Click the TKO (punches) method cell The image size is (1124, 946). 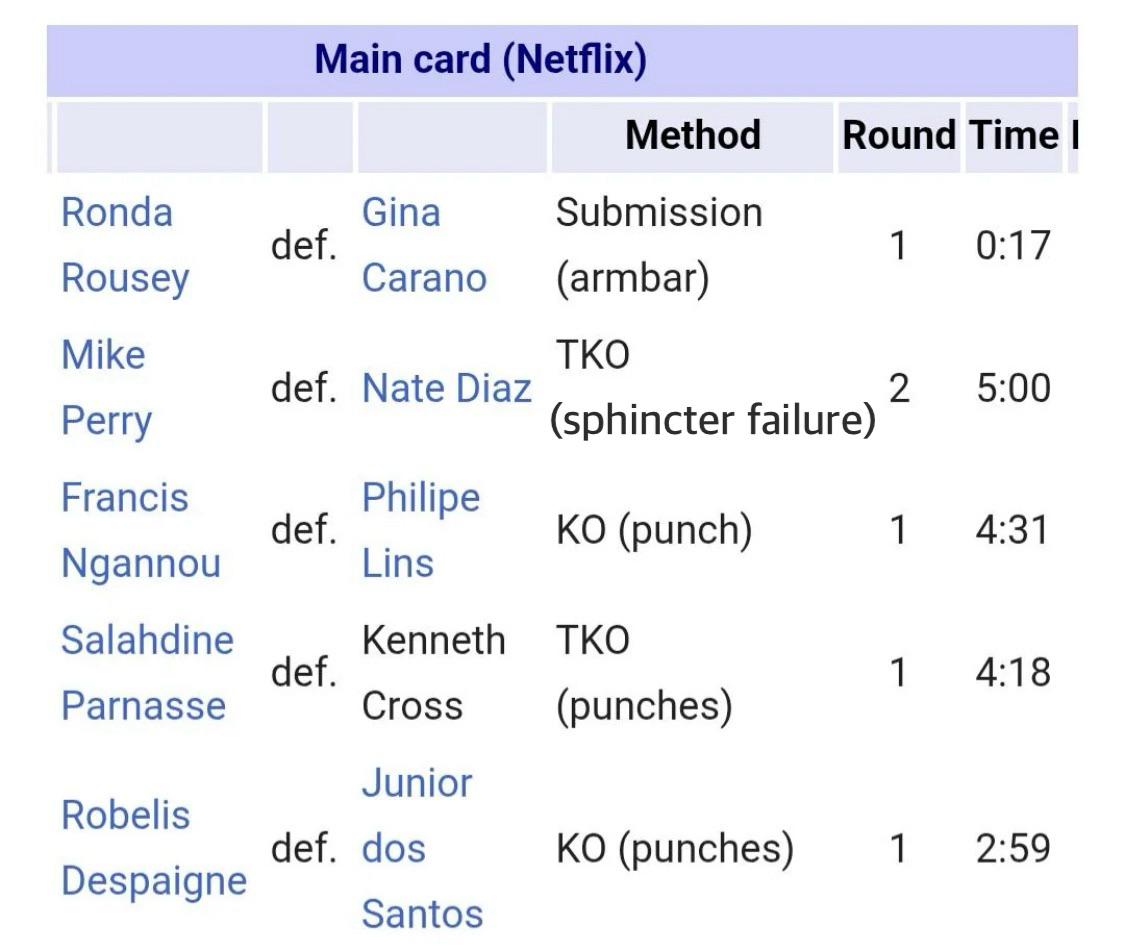tap(644, 672)
